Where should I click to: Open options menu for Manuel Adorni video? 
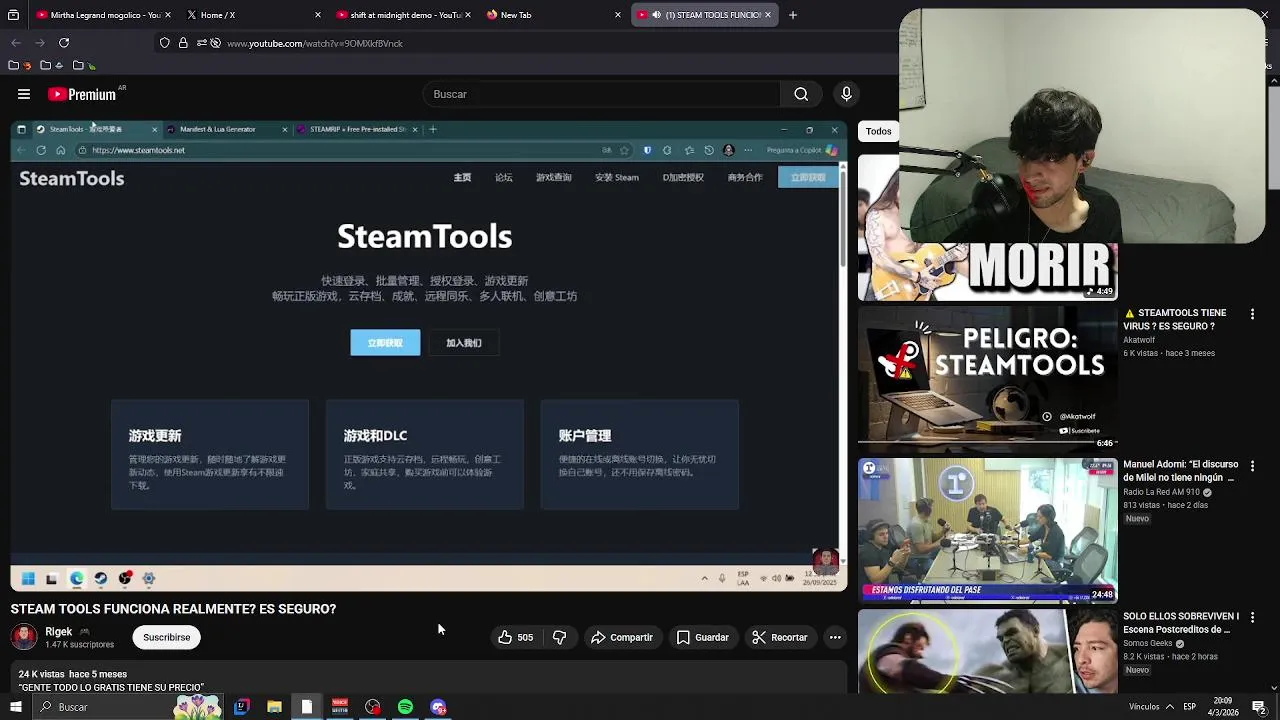pyautogui.click(x=1252, y=466)
